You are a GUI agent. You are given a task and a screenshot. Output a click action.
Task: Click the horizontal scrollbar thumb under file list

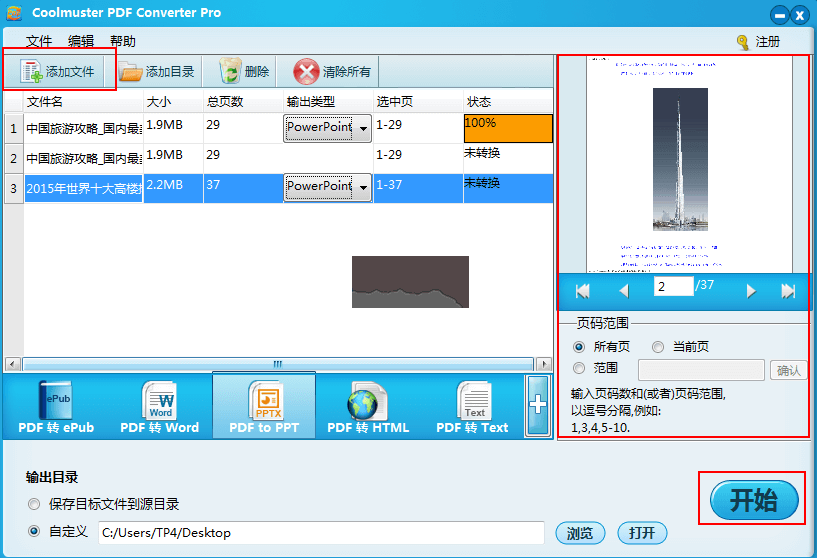point(278,364)
